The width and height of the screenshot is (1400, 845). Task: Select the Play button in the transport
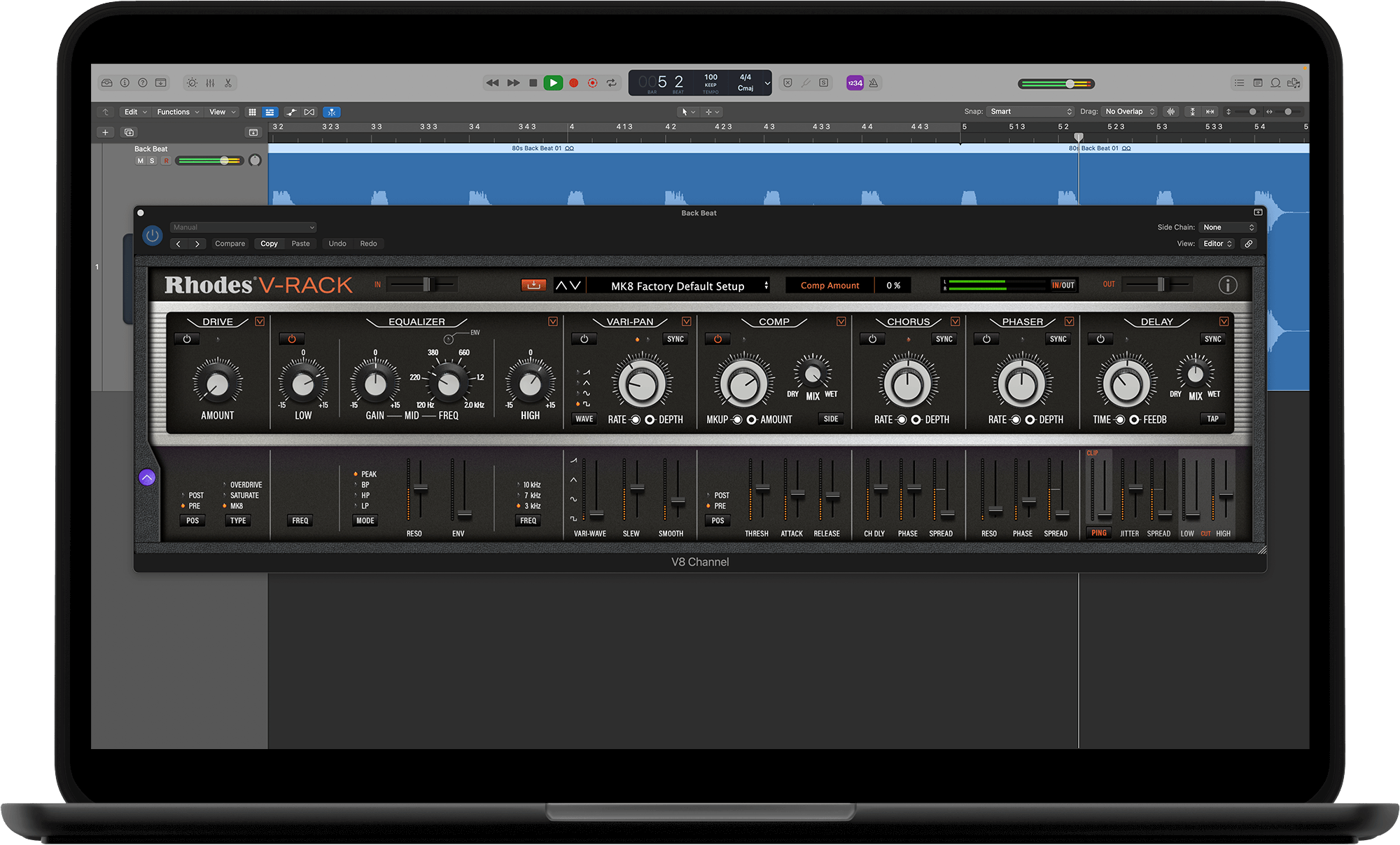point(553,83)
